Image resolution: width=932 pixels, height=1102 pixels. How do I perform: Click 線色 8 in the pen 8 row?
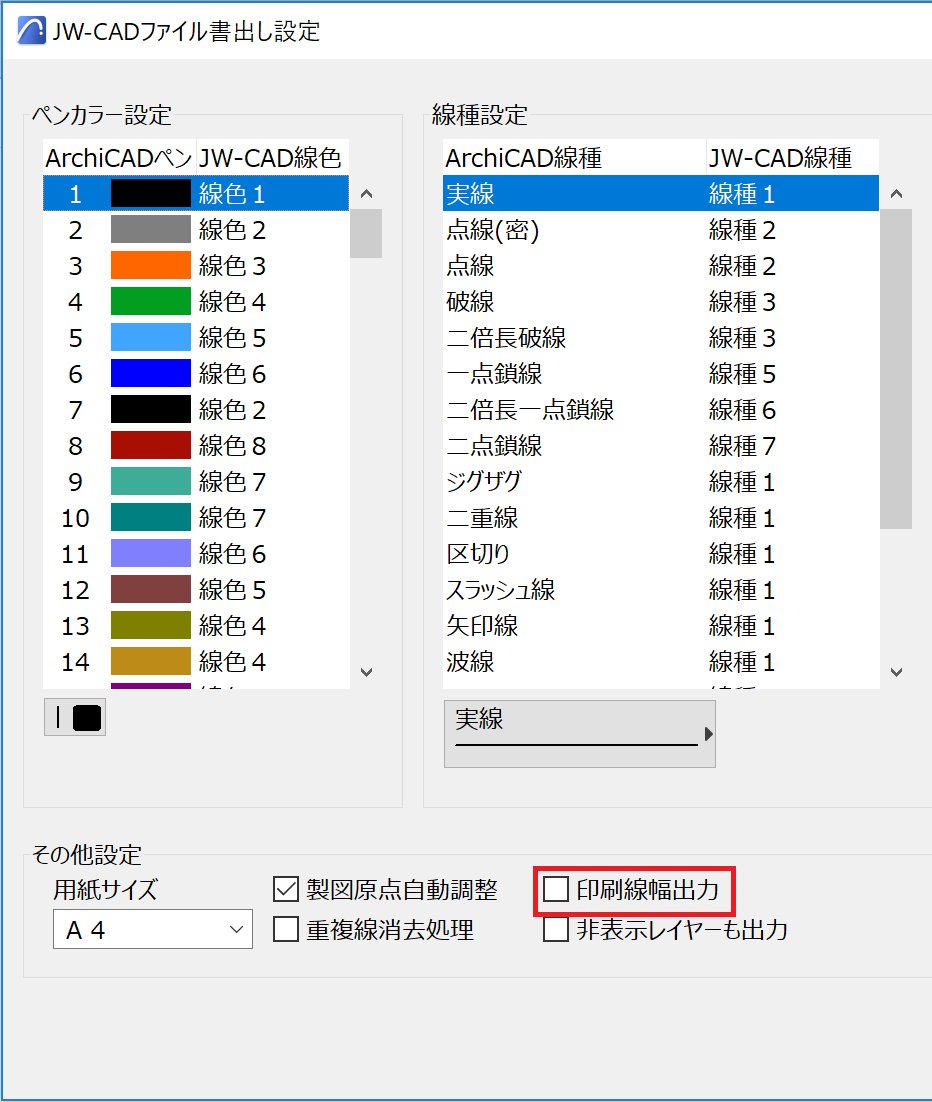[232, 446]
